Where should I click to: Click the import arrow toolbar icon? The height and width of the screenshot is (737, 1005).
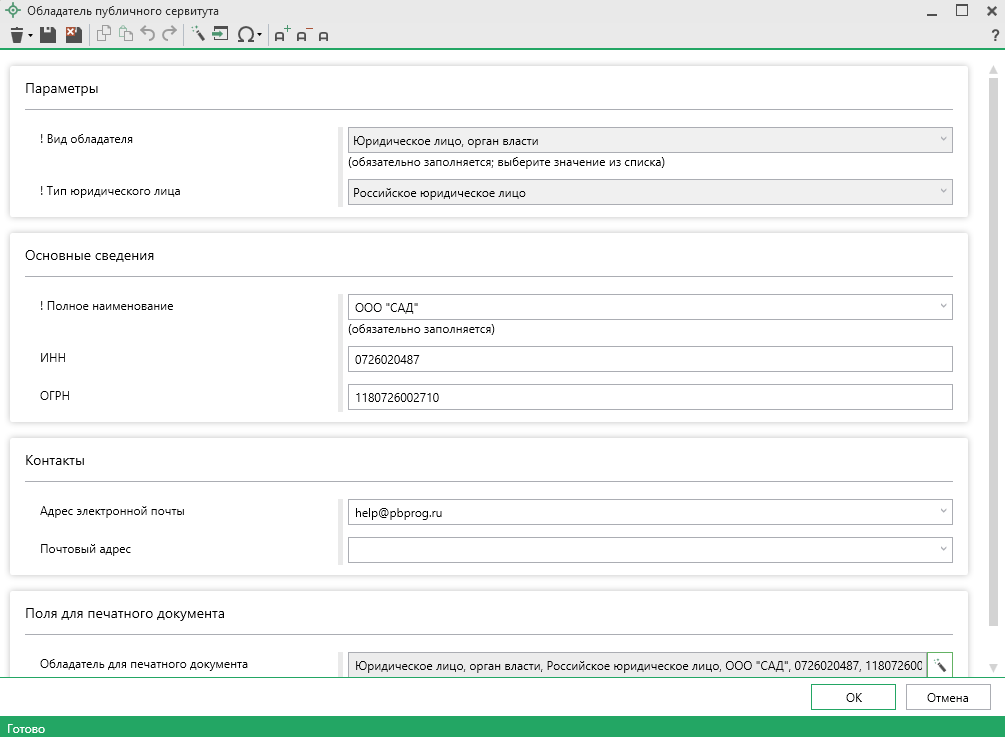[220, 35]
